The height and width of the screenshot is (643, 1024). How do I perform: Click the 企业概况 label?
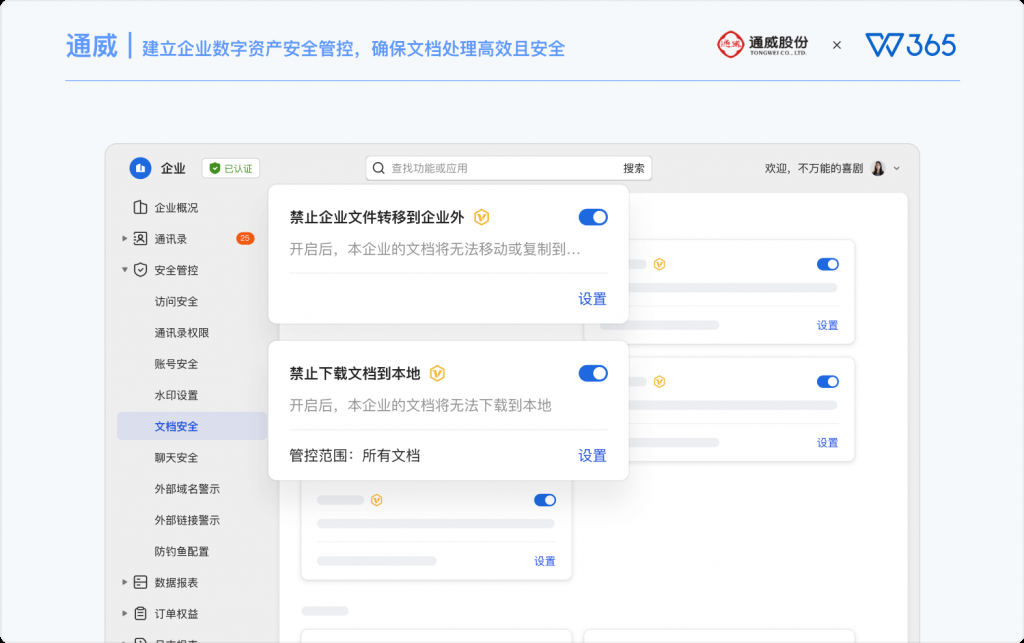coord(176,208)
